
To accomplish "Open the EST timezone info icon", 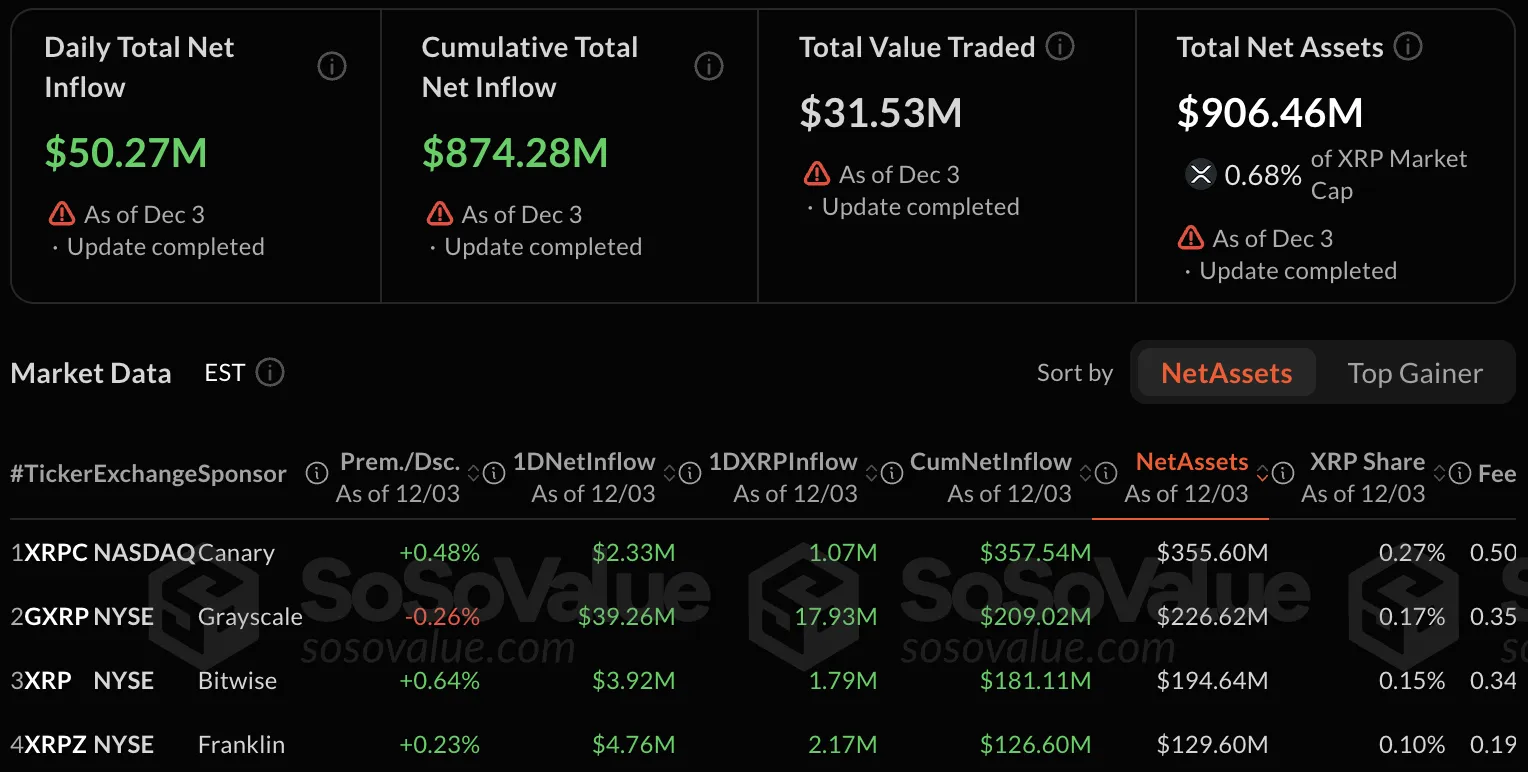I will coord(269,372).
